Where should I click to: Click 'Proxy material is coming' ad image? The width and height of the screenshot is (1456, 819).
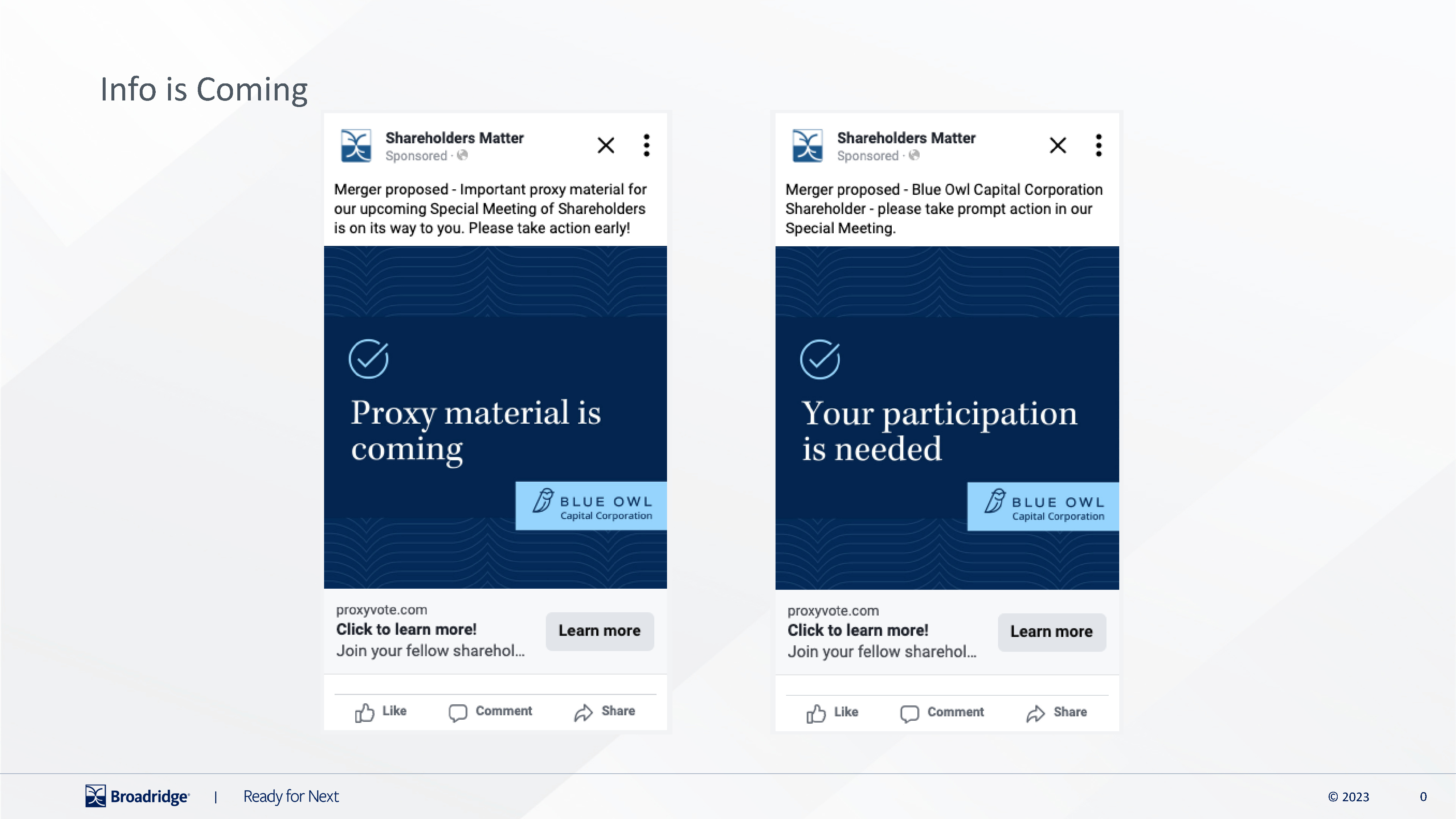pos(495,418)
